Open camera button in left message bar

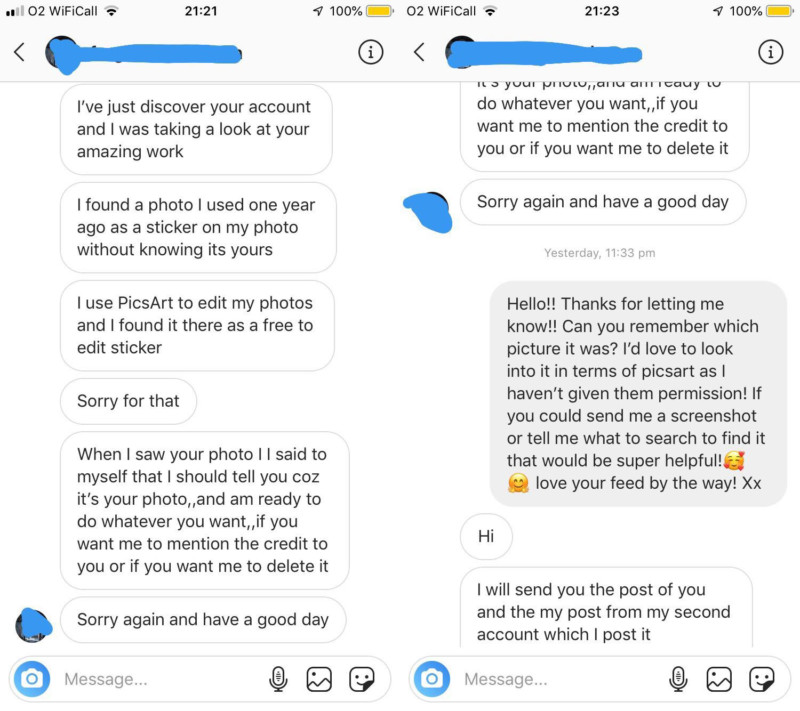32,679
